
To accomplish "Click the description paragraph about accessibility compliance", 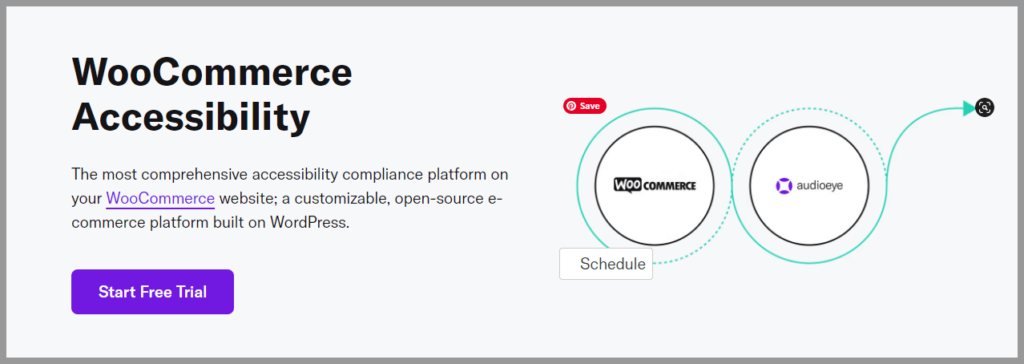I will [x=290, y=199].
